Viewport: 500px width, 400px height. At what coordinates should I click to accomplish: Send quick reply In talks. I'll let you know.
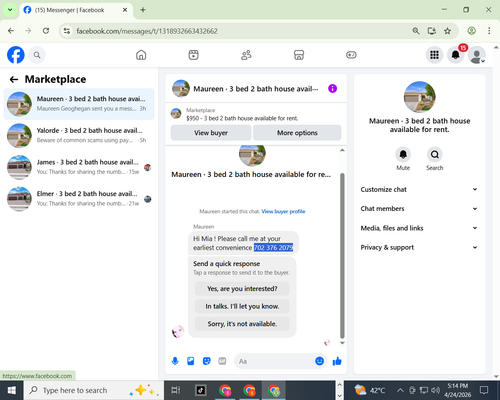[242, 306]
